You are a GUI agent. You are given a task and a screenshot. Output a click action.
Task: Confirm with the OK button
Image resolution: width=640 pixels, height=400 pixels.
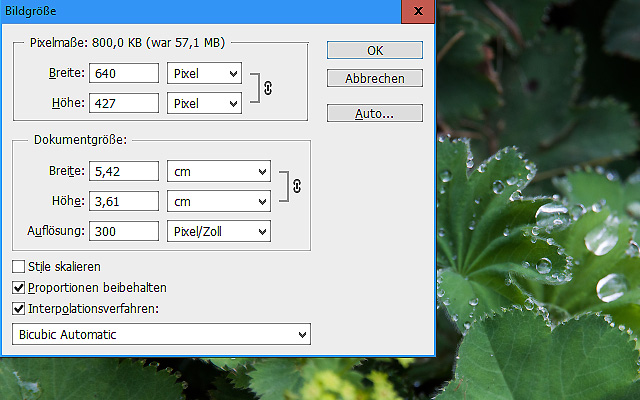tap(375, 50)
